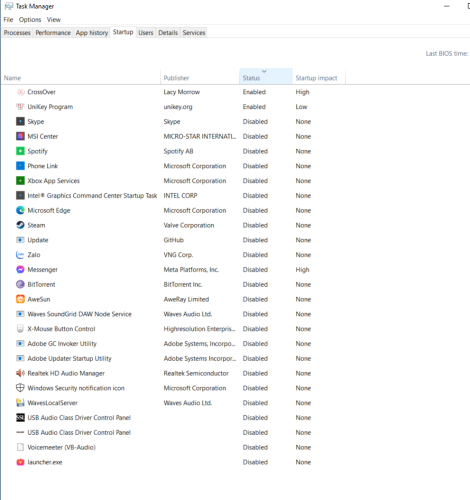
Task: Select the USB Audio row with SSL icon
Action: (173, 417)
